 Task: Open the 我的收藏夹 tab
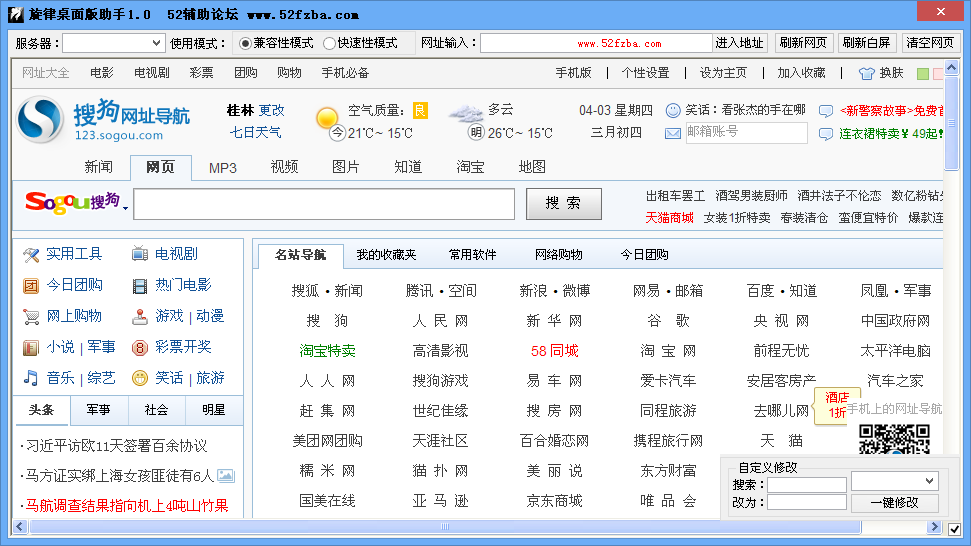(x=386, y=255)
